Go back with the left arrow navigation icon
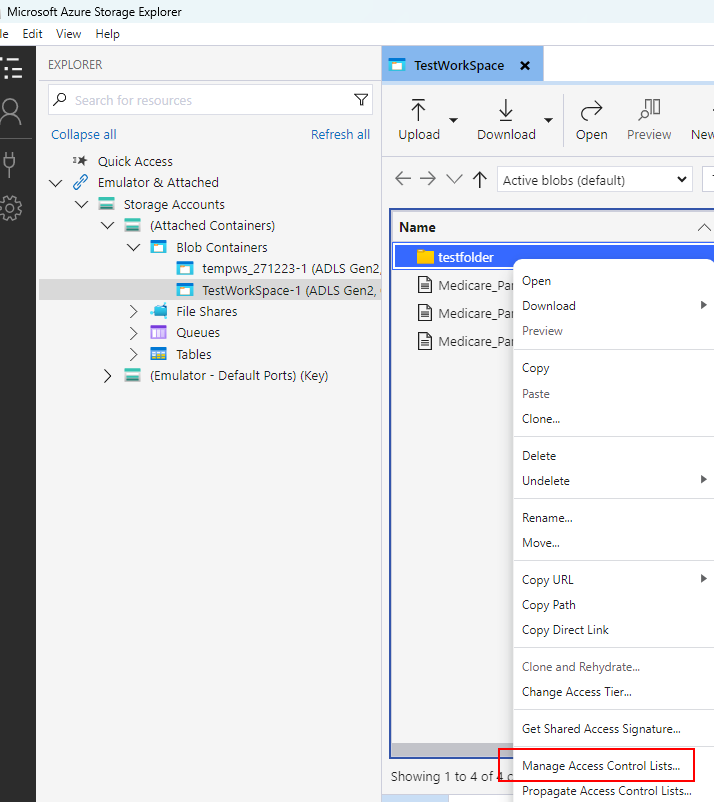Screen dimensions: 714x802 click(403, 179)
